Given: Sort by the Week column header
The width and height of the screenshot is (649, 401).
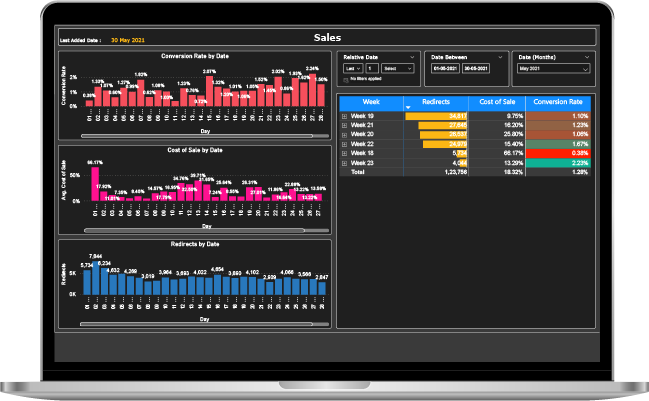Looking at the screenshot, I should point(371,102).
